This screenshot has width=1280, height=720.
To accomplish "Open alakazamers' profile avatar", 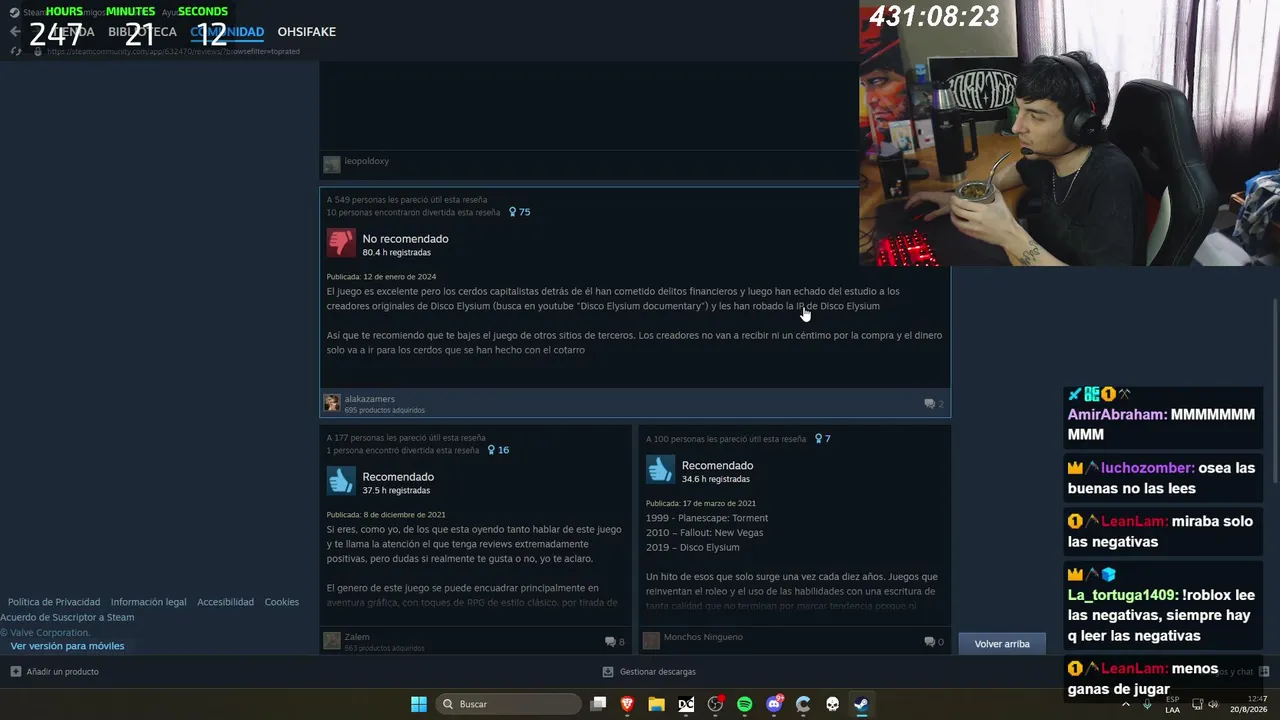I will point(332,403).
